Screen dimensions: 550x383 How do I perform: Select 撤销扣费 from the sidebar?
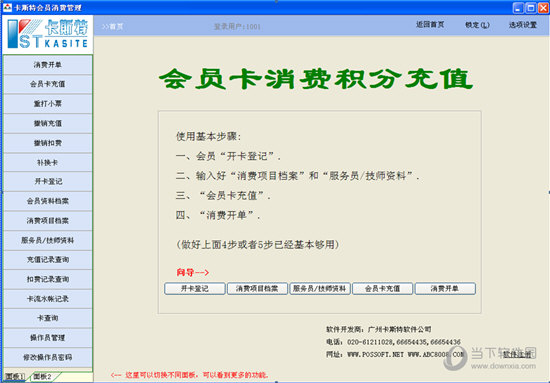pos(48,143)
